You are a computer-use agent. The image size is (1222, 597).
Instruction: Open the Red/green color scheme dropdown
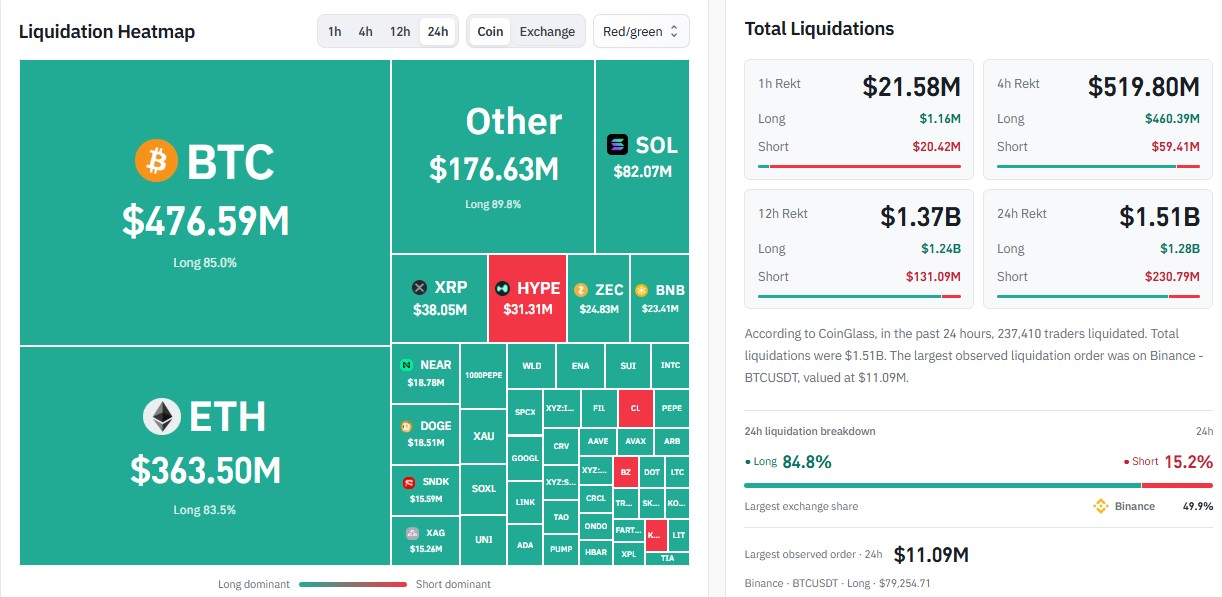click(641, 31)
